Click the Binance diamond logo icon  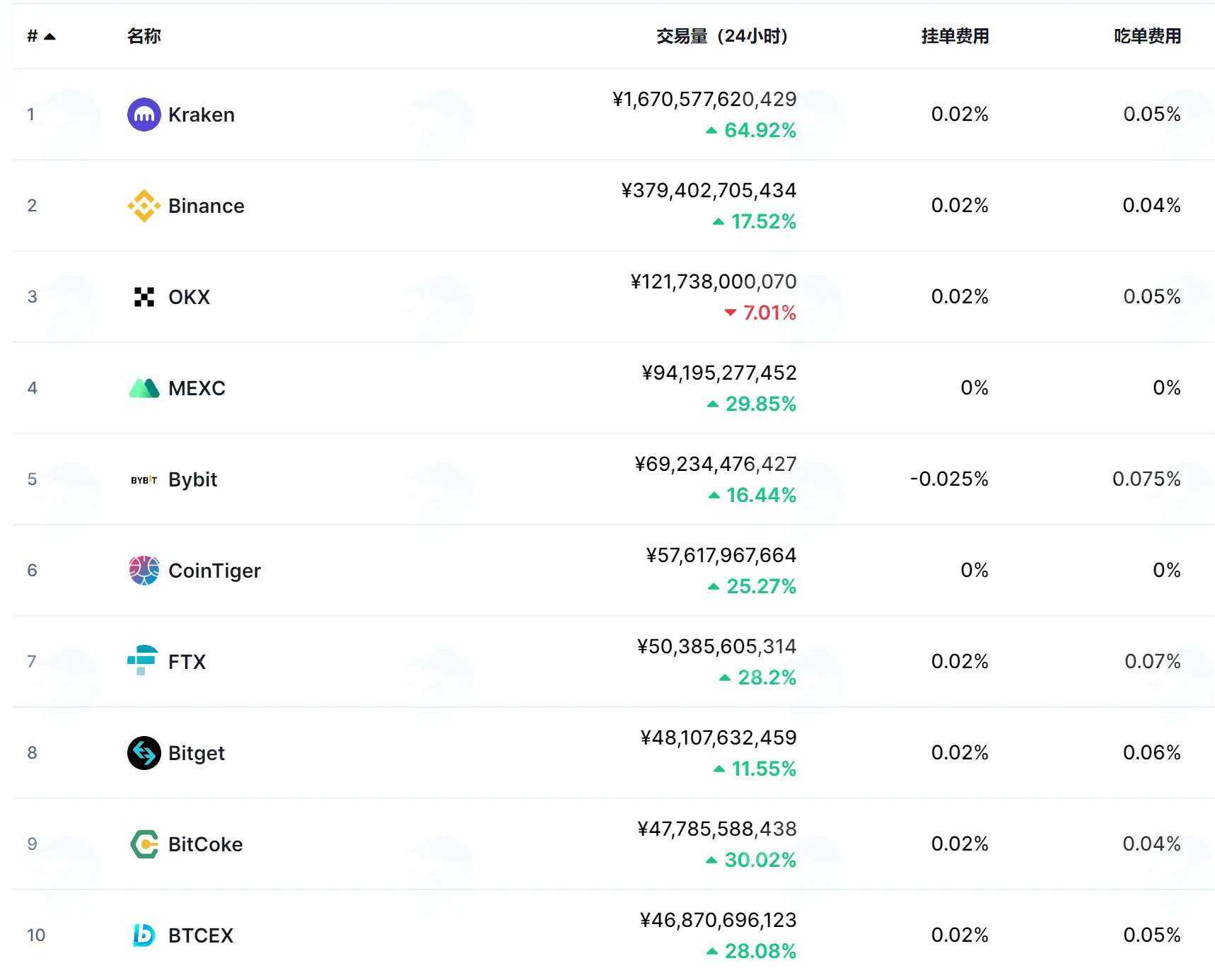[x=144, y=206]
